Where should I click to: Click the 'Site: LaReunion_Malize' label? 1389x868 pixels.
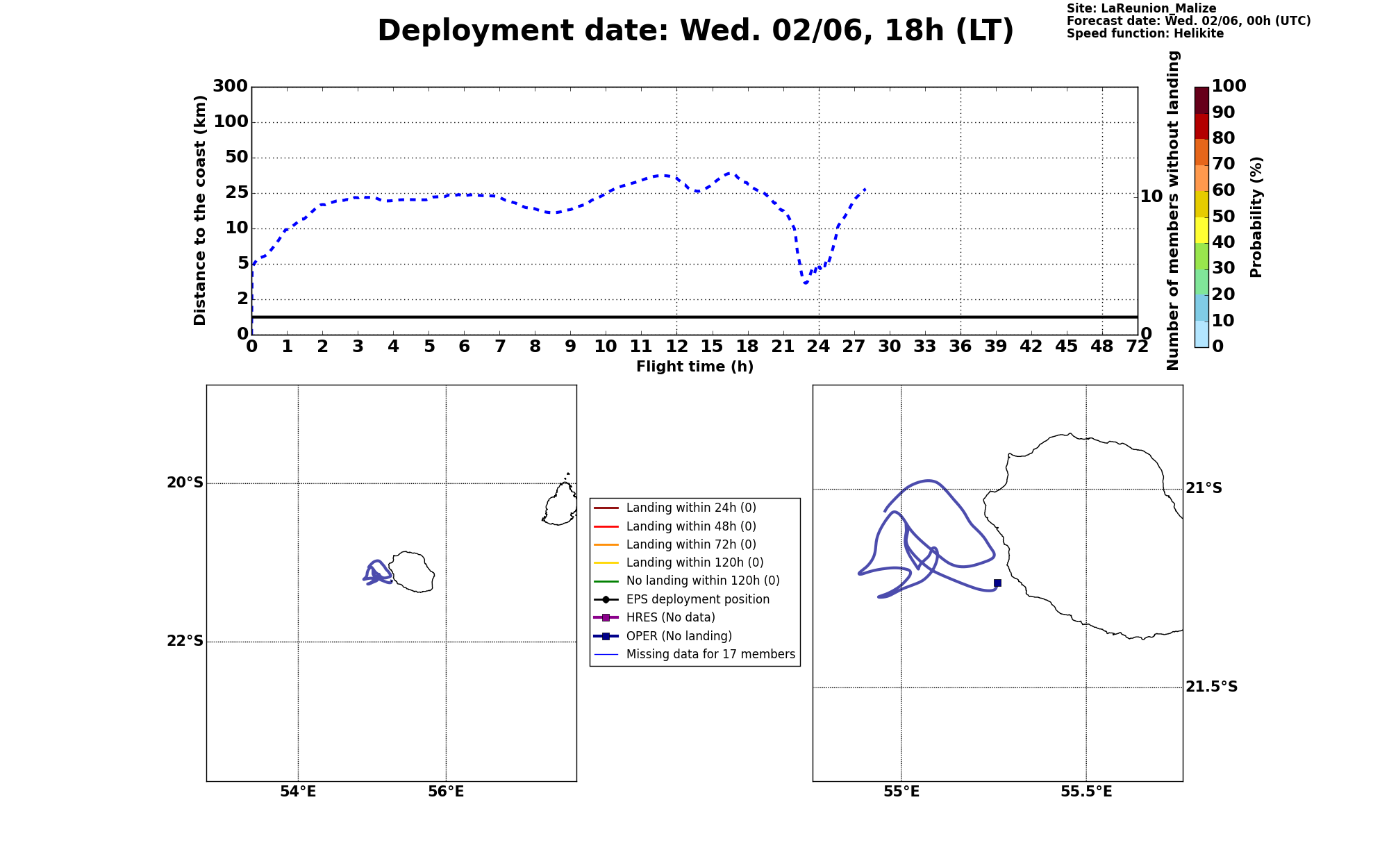click(x=1141, y=8)
